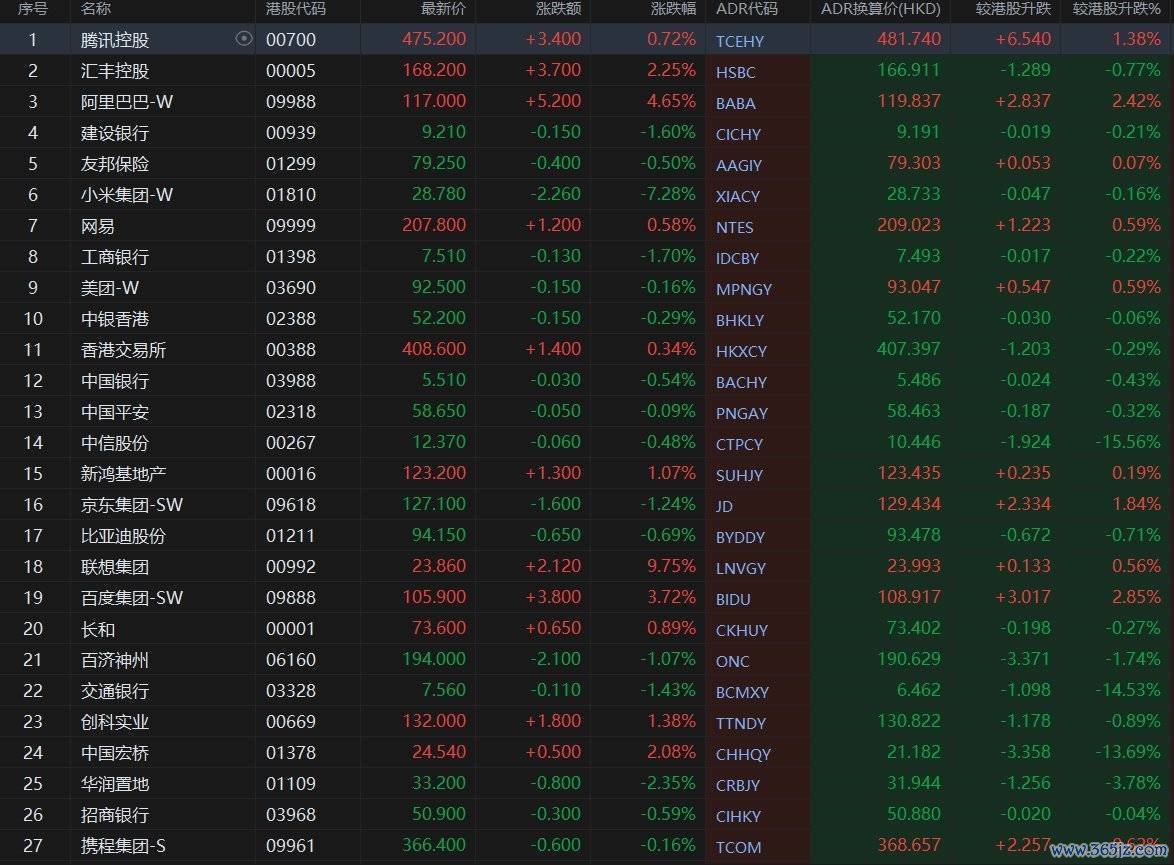Select the 百度集团-SW stock name

click(132, 598)
